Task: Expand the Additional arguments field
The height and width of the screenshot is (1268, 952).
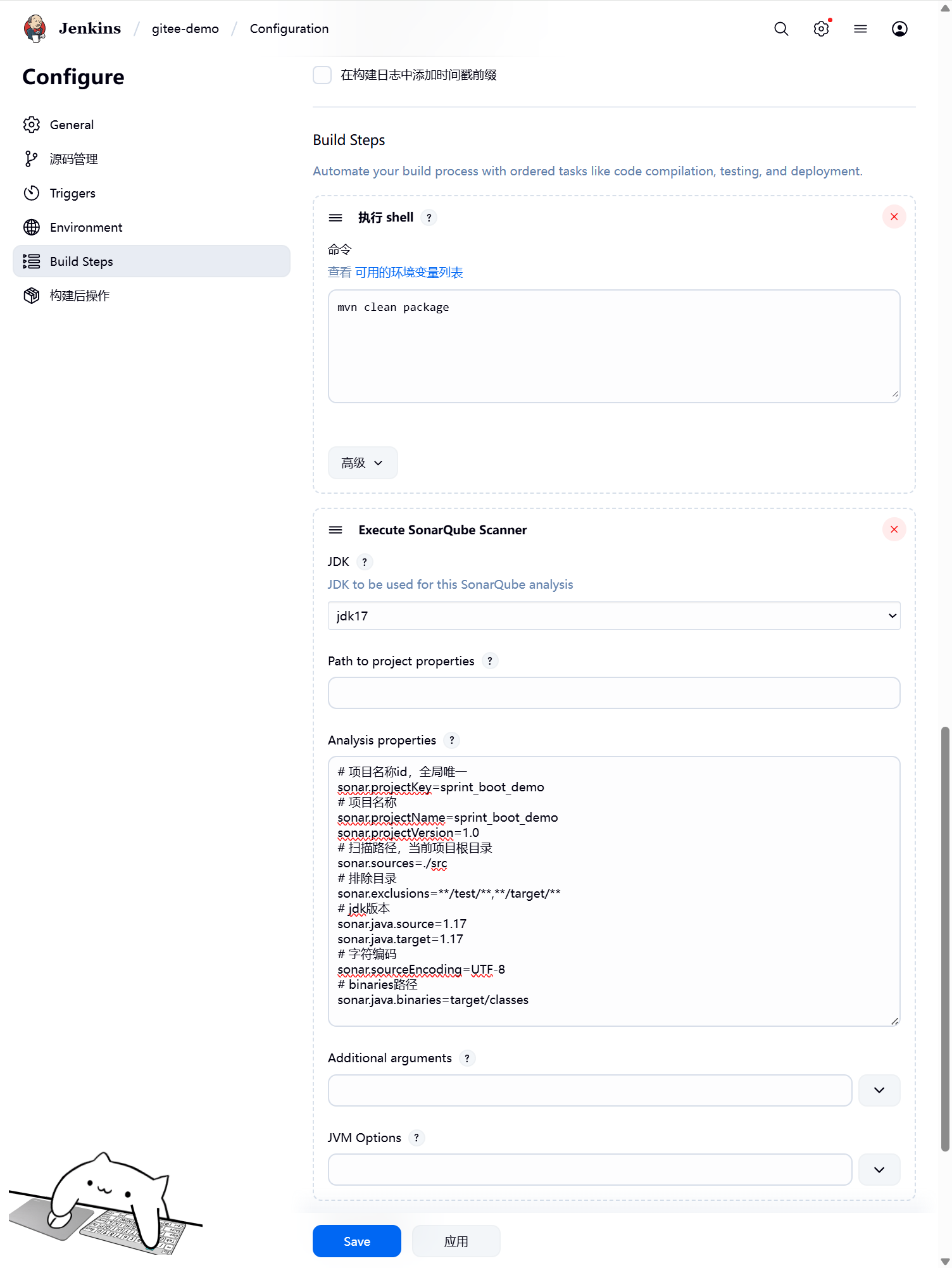Action: pos(879,1090)
